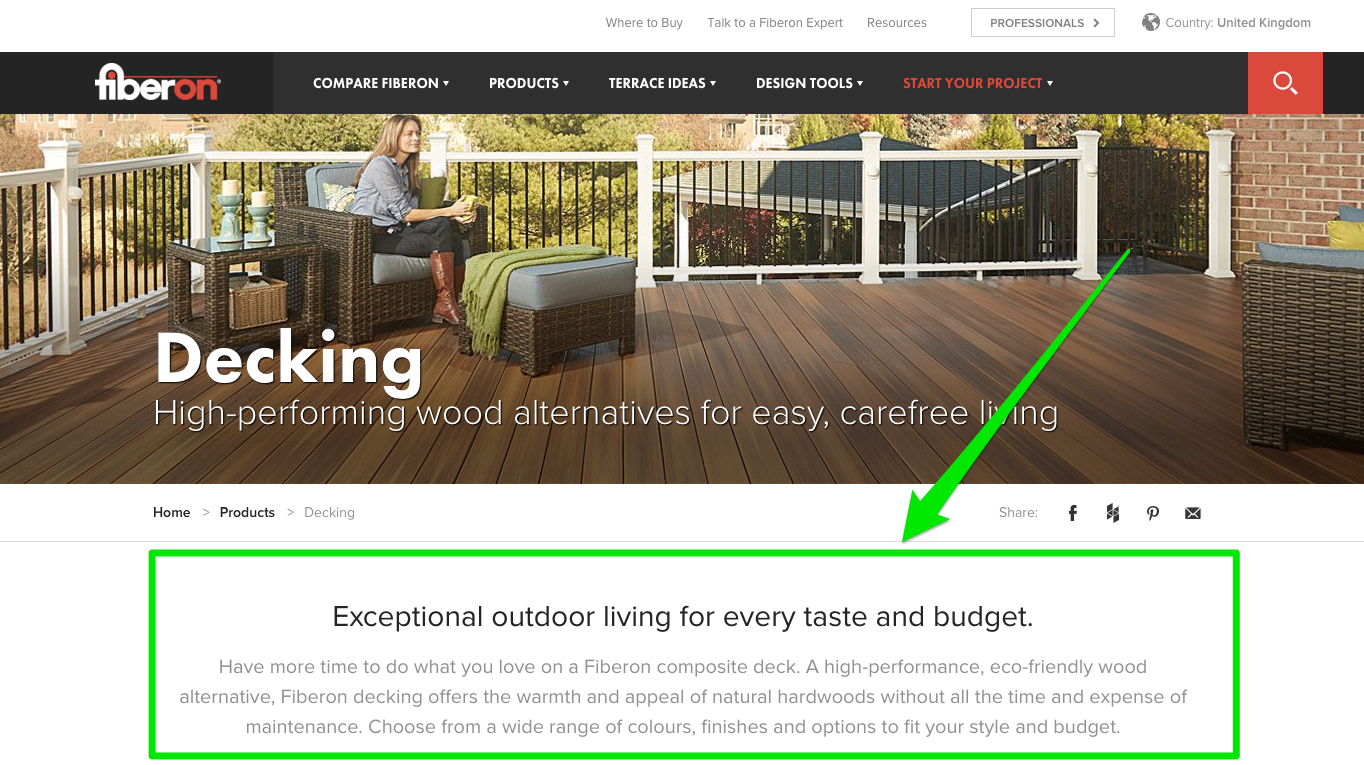The height and width of the screenshot is (765, 1364).
Task: Expand the Products dropdown menu
Action: (529, 83)
